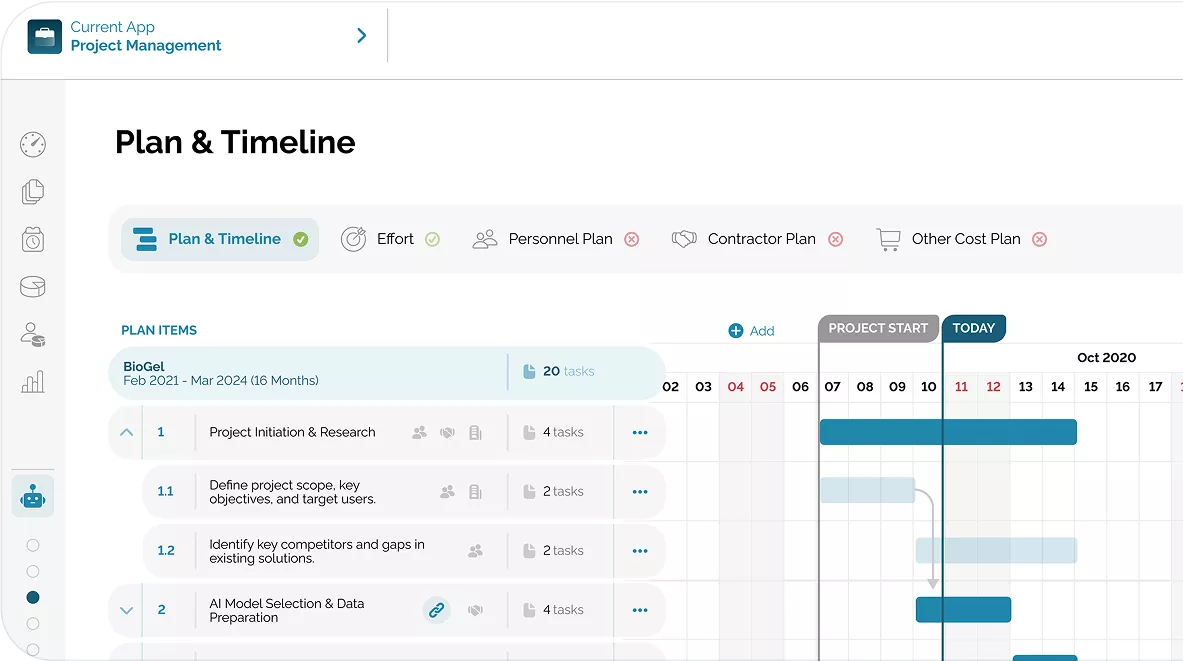The width and height of the screenshot is (1183, 661).
Task: Click personnel icon on item 1.2 row
Action: 475,551
